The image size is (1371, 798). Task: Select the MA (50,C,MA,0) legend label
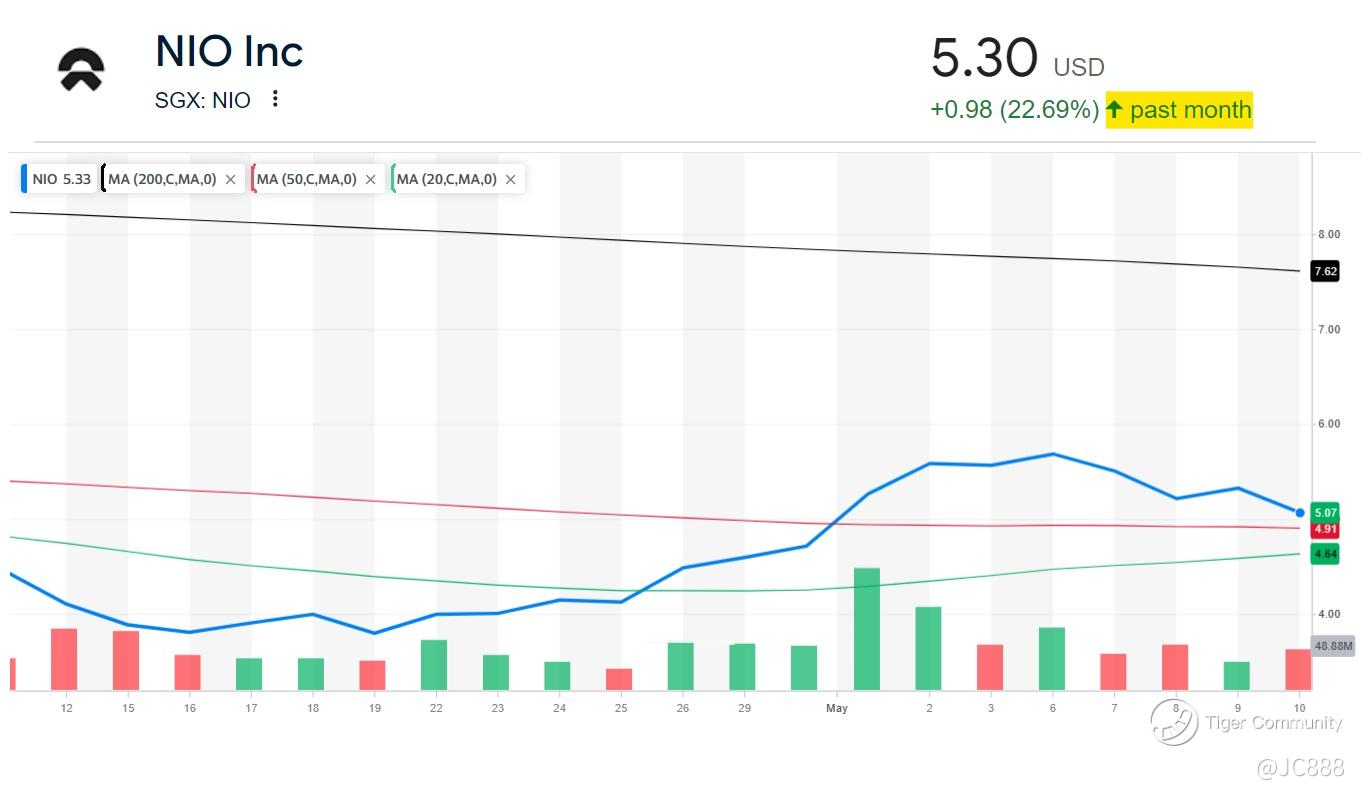coord(306,179)
